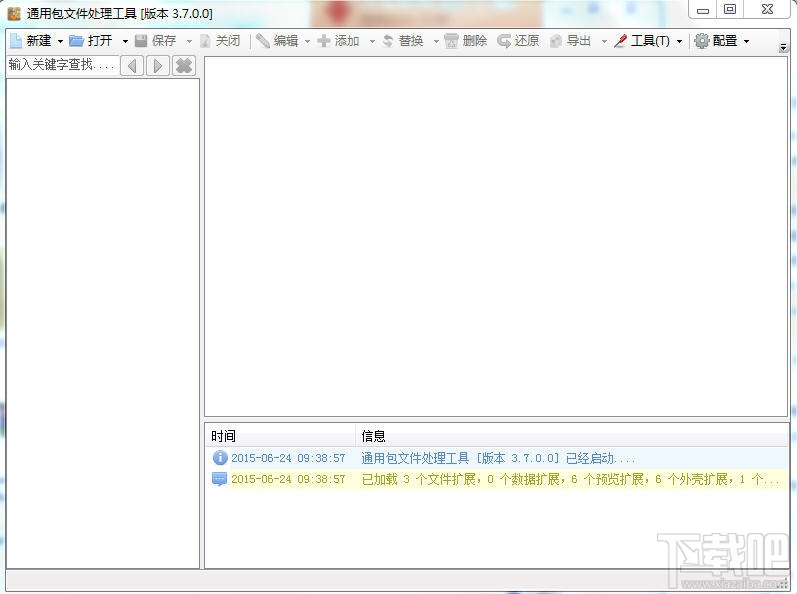This screenshot has height=594, width=797.
Task: Open the 新建 dropdown arrow
Action: click(x=60, y=41)
